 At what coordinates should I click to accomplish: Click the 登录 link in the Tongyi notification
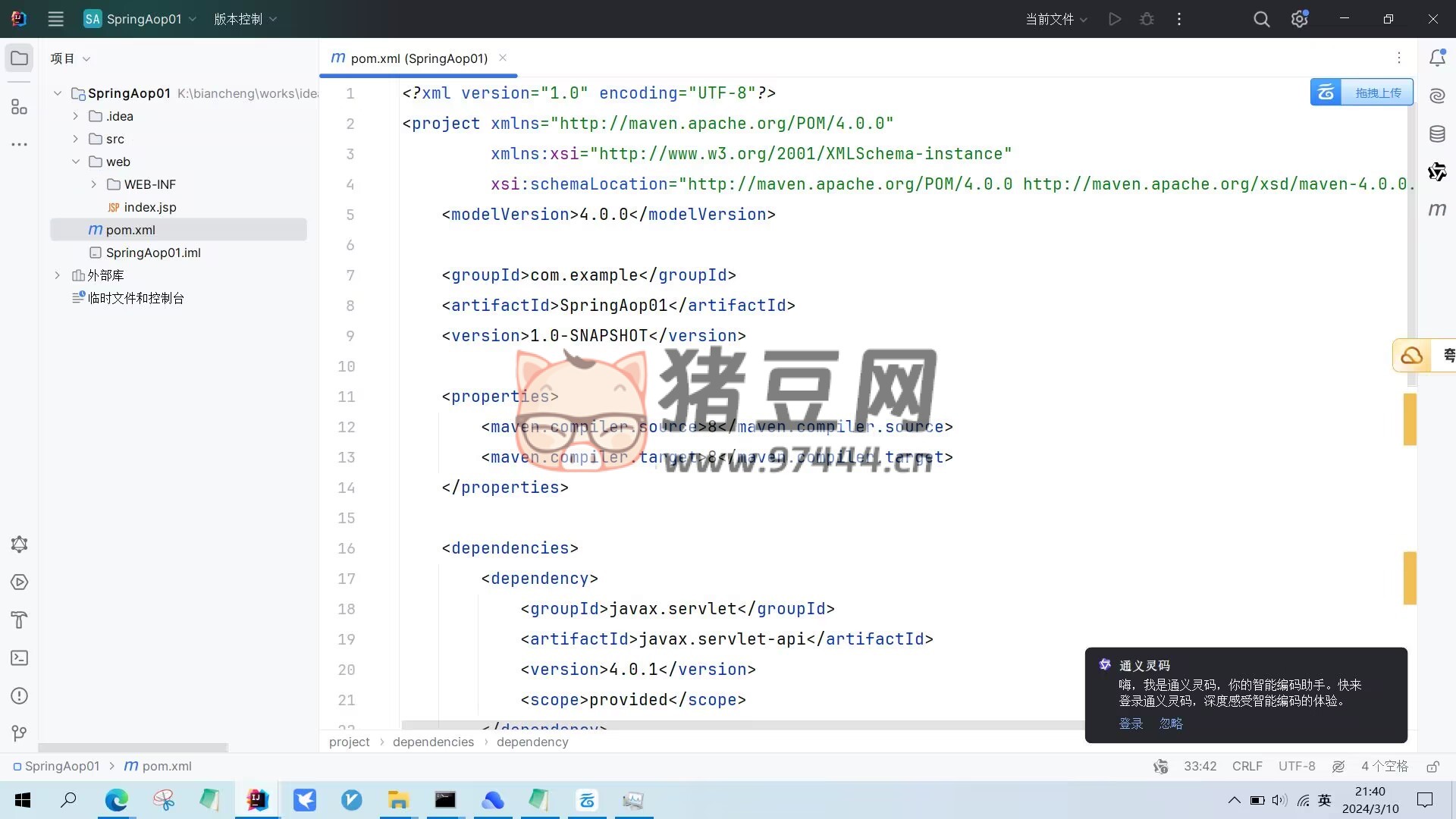pos(1130,723)
